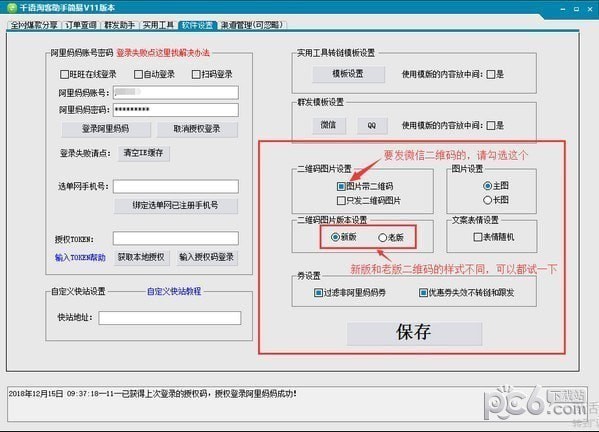This screenshot has width=599, height=432.
Task: Minimize the window via title bar
Action: [563, 9]
